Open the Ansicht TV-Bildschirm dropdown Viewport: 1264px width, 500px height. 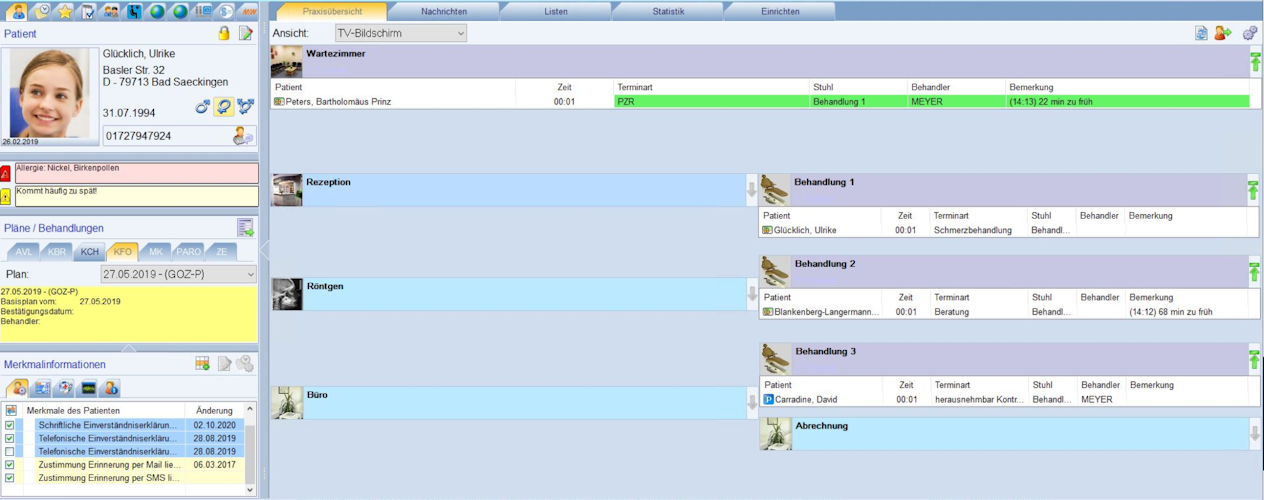coord(401,34)
